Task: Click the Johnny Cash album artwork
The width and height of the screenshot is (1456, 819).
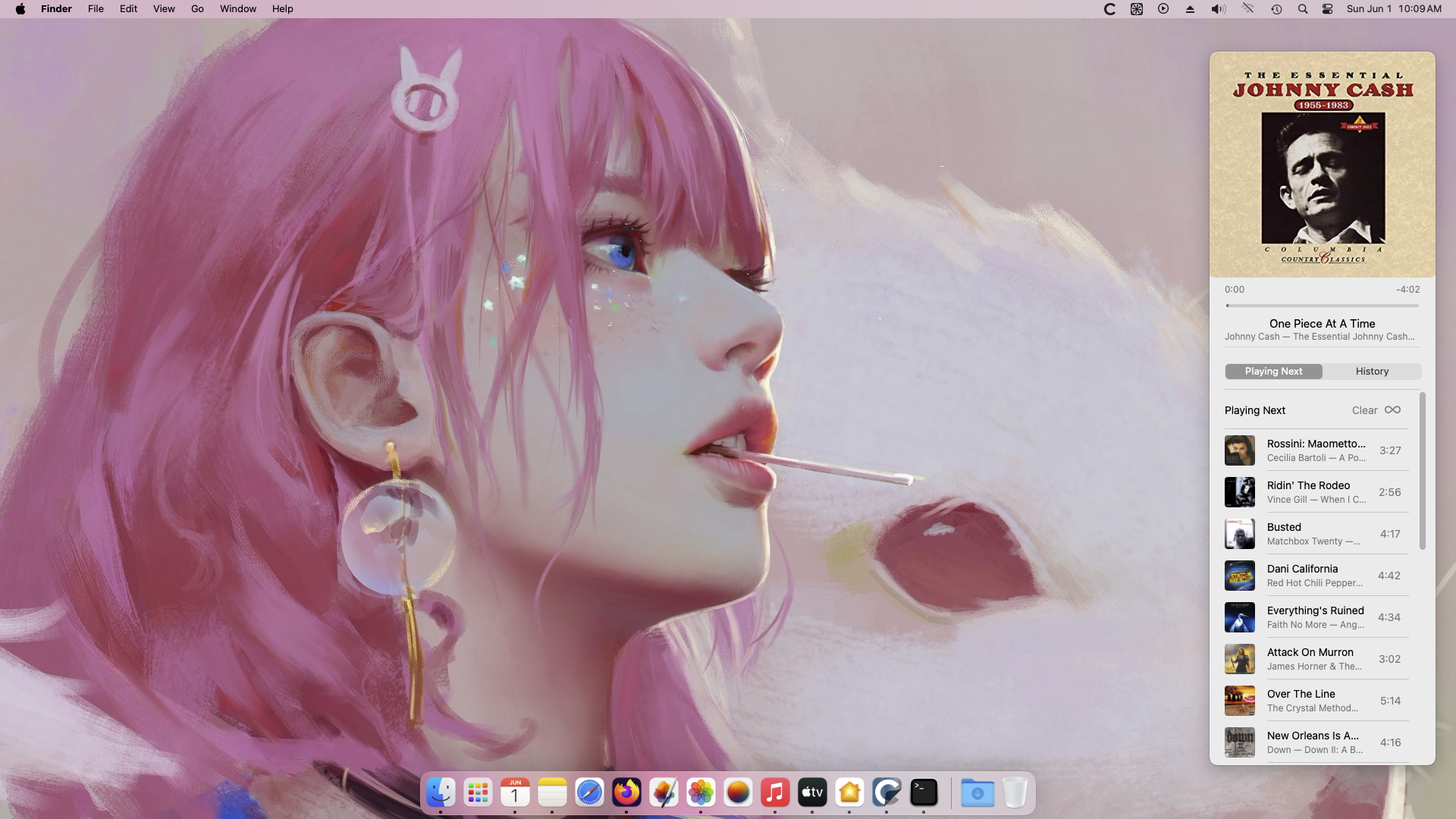Action: pos(1322,165)
